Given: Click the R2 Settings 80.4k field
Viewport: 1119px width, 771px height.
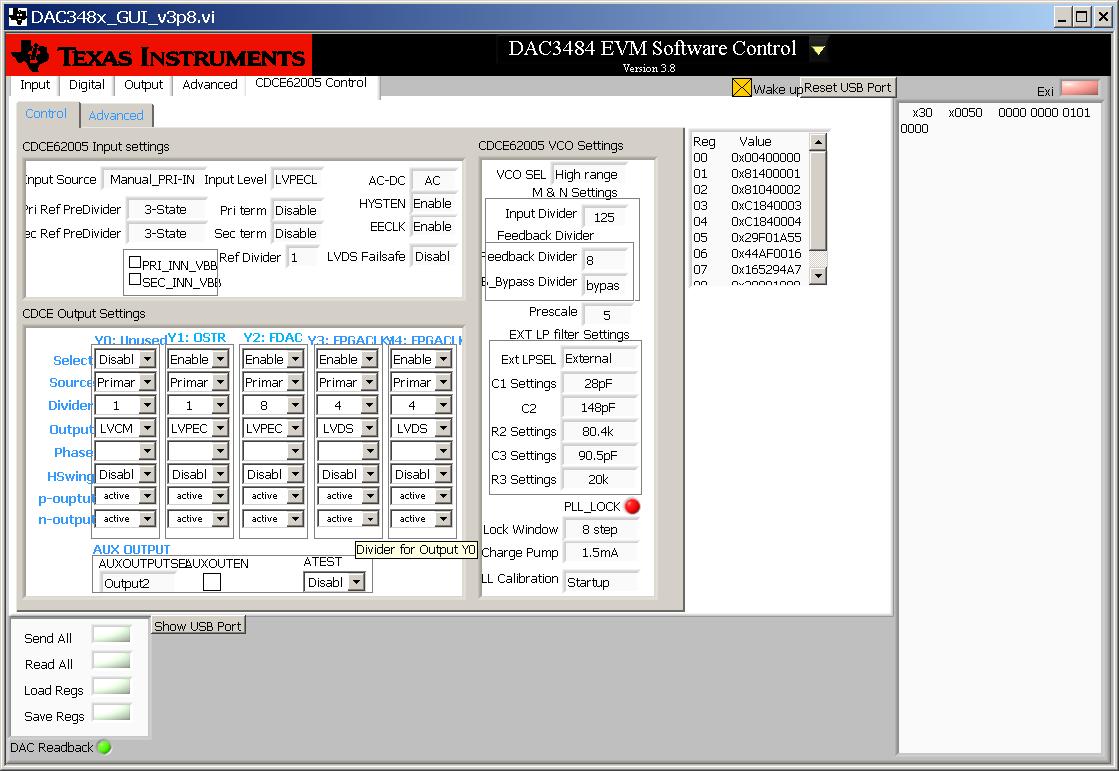Looking at the screenshot, I should [x=598, y=431].
